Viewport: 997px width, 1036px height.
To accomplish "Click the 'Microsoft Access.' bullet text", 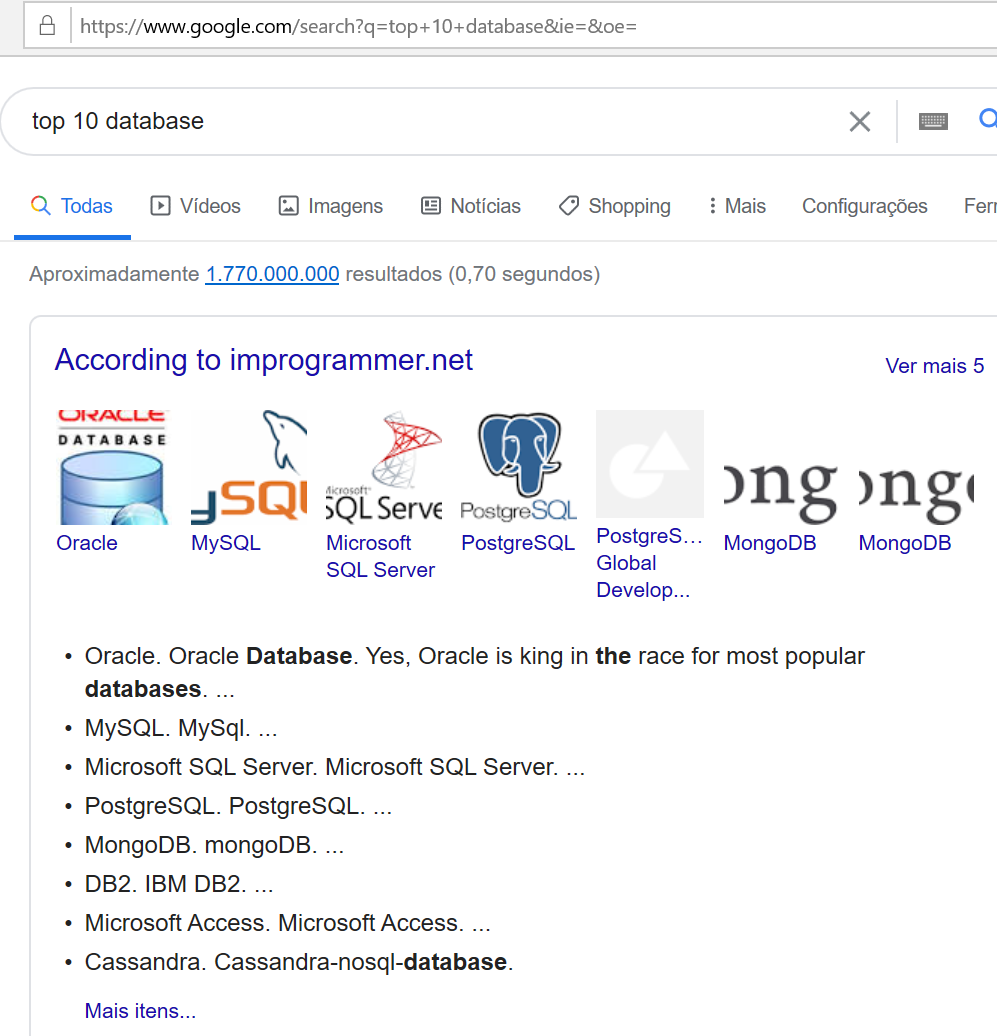I will [287, 923].
